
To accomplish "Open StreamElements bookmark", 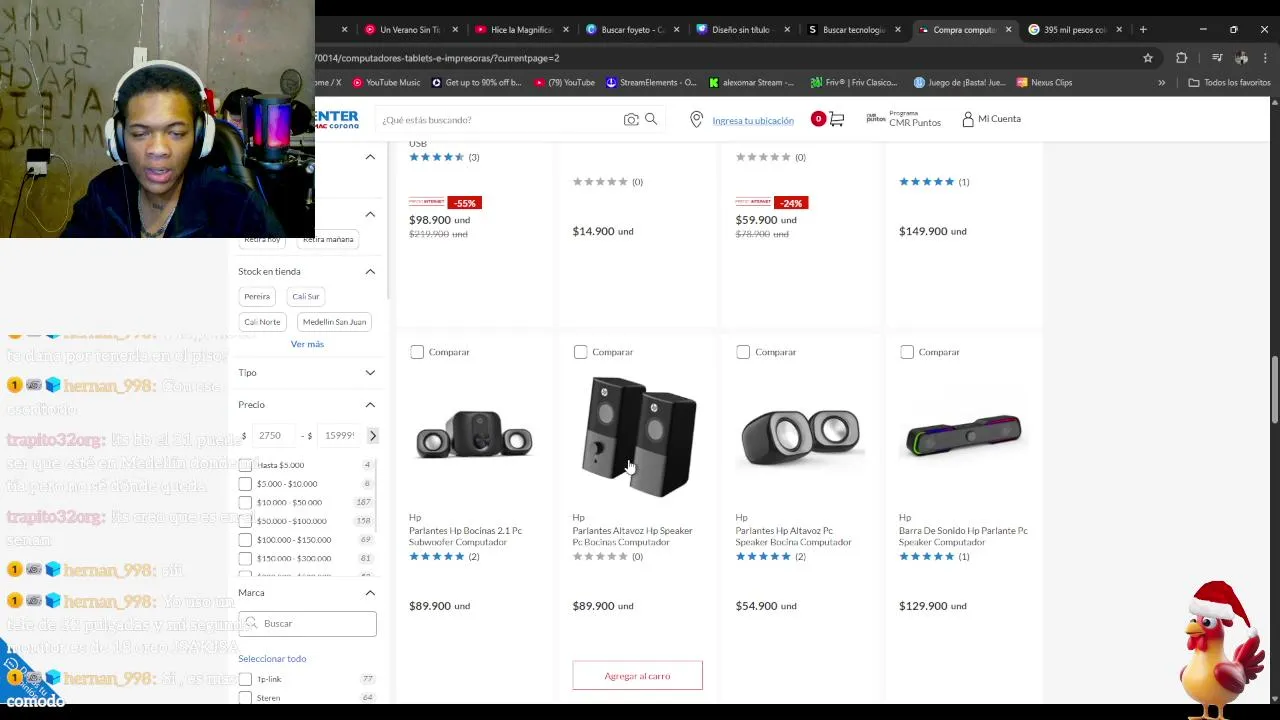I will [x=651, y=82].
